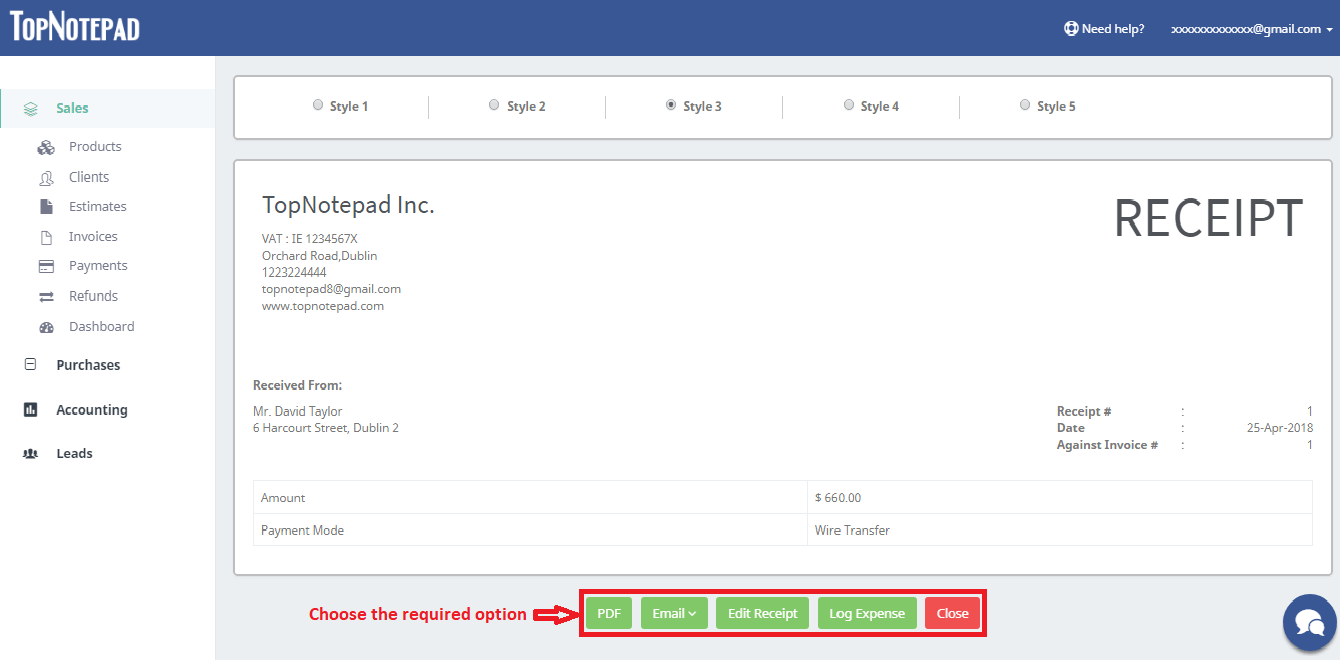Viewport: 1340px width, 660px height.
Task: Click the Dashboard gauge icon
Action: pos(46,327)
